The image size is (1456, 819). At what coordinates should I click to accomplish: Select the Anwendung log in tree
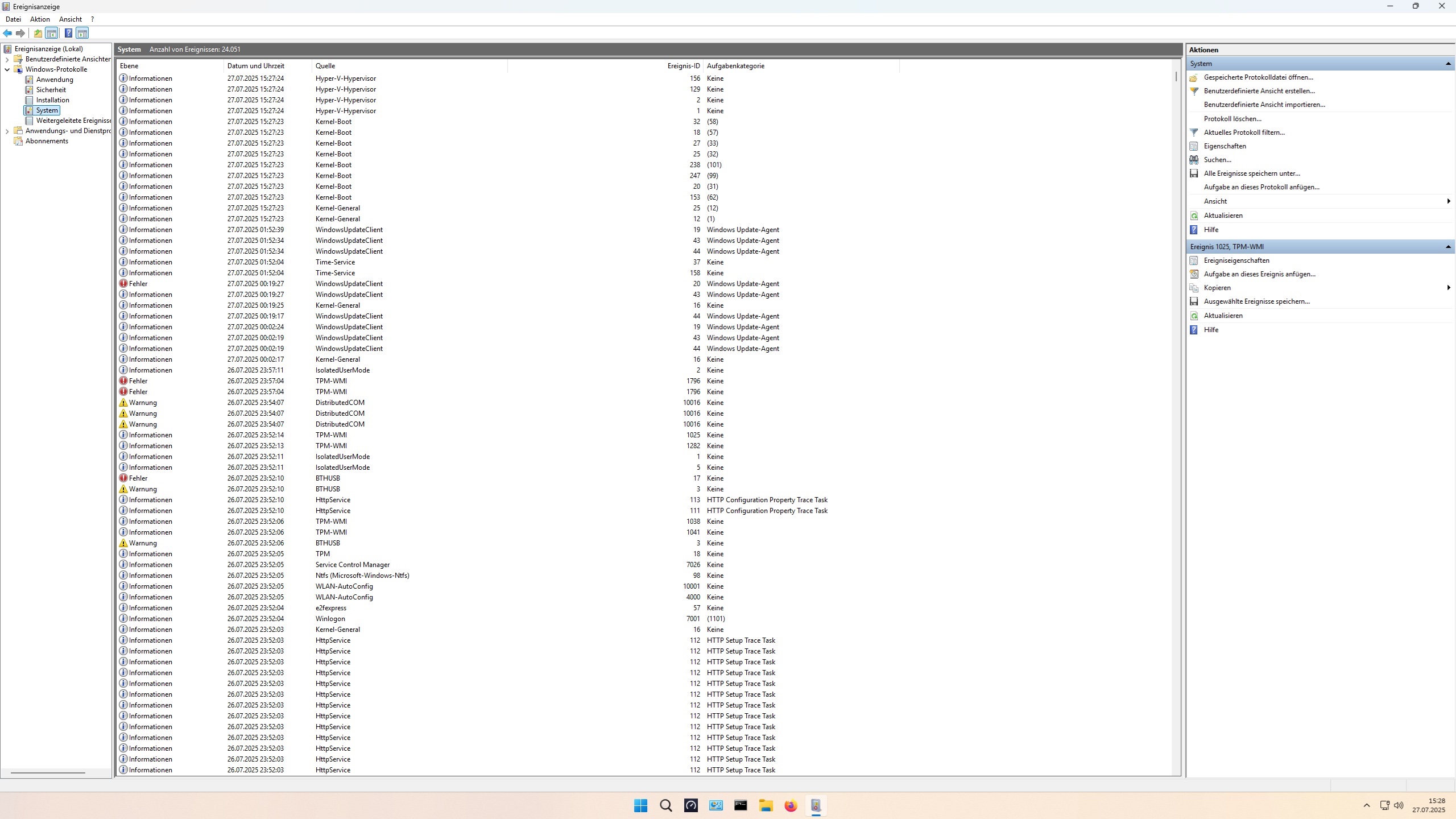click(x=55, y=80)
